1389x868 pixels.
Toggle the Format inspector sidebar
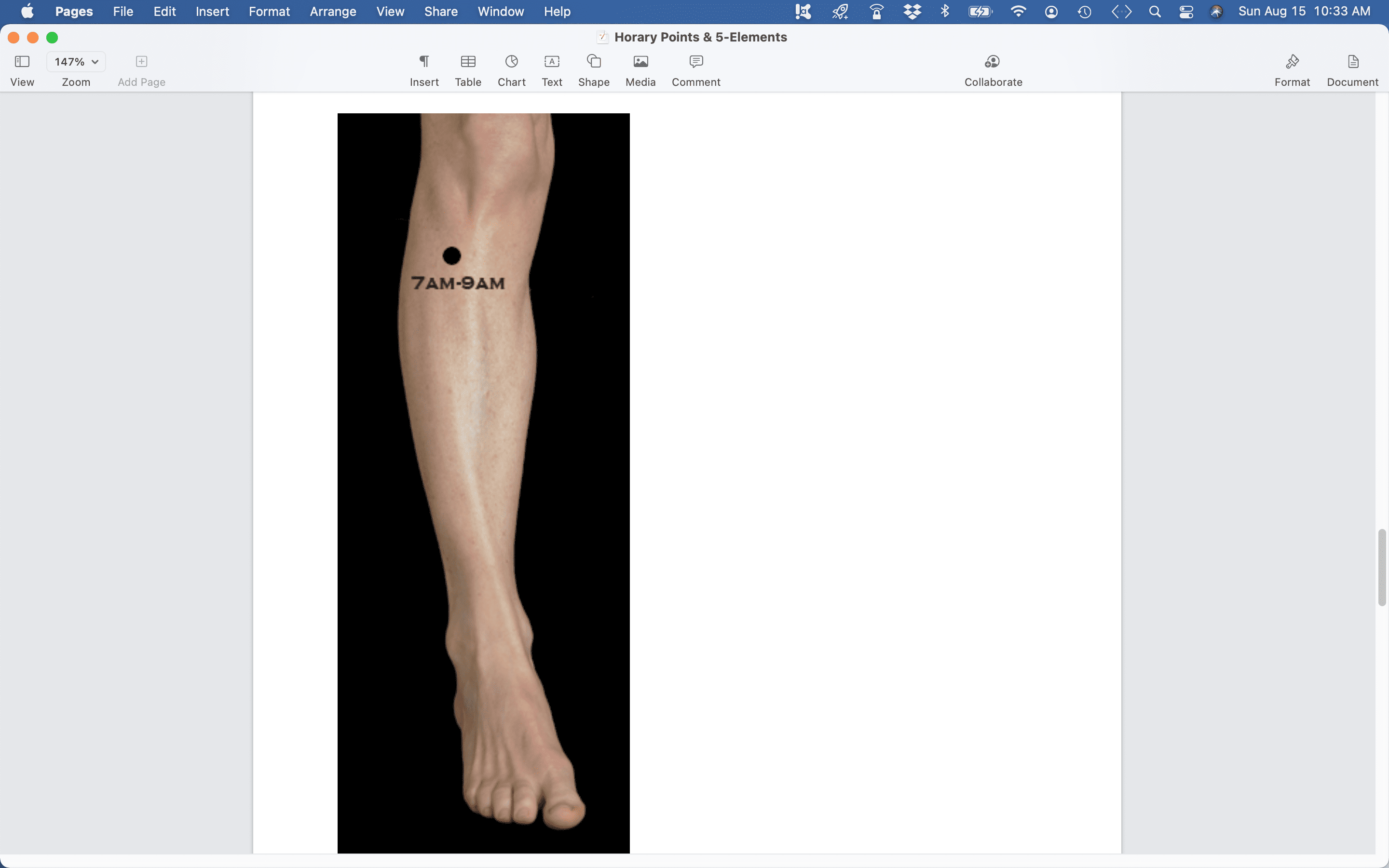pos(1292,62)
